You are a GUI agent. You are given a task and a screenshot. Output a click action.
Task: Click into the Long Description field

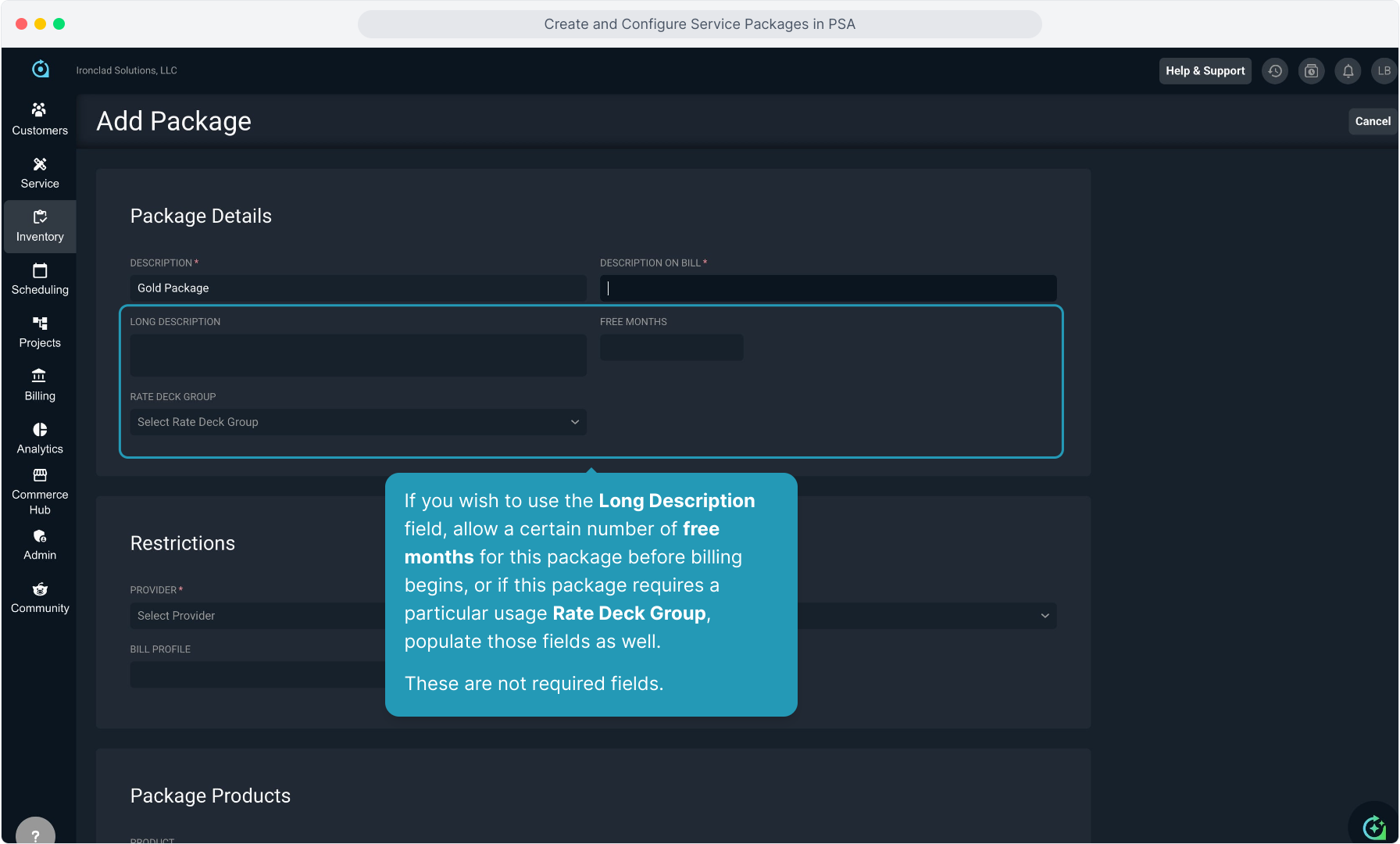point(358,356)
